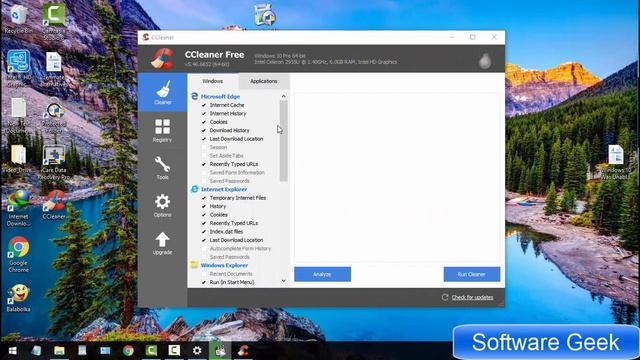This screenshot has height=360, width=640.
Task: Enable the Edge Set Aside Tabs checkbox
Action: 204,156
